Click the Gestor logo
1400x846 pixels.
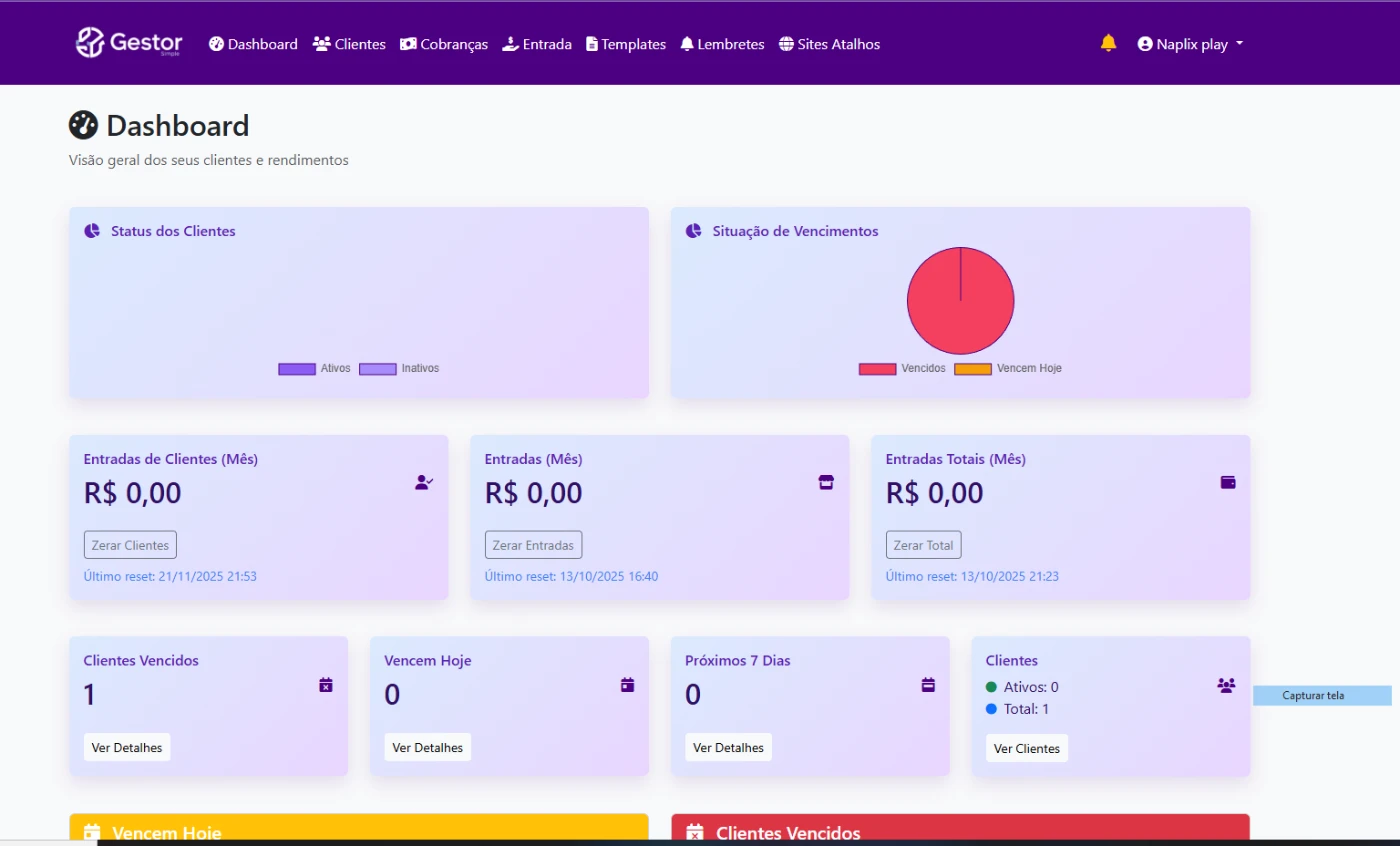pos(130,43)
